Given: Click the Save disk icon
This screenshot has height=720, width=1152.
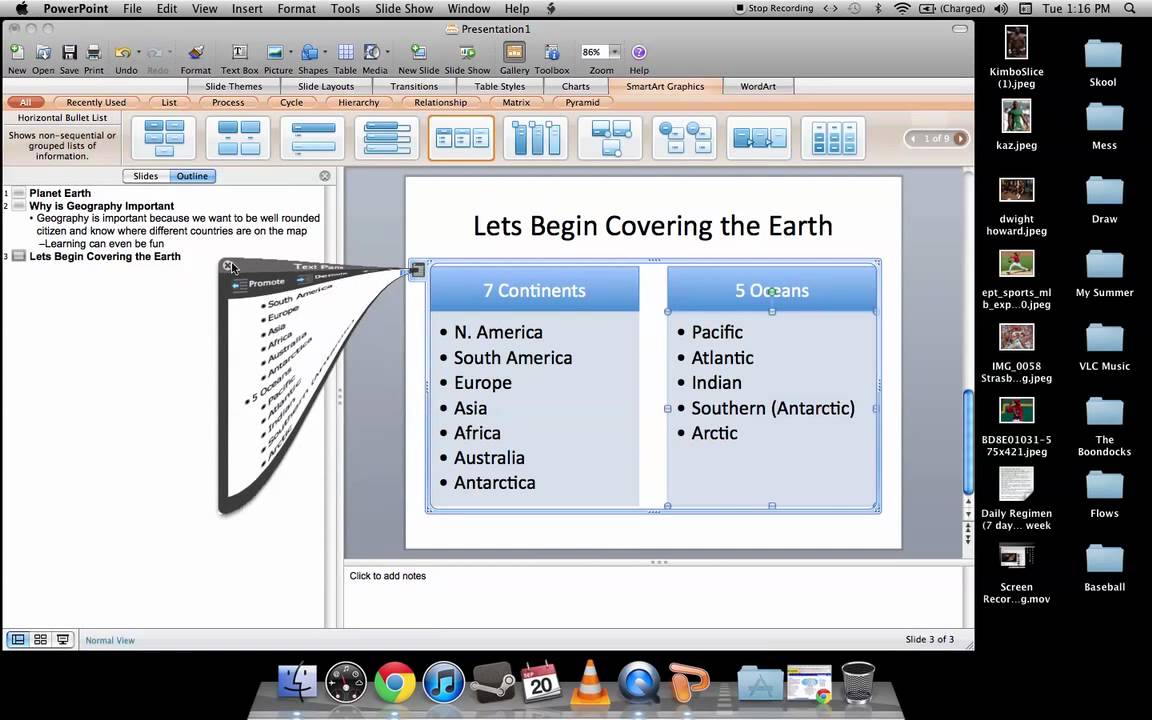Looking at the screenshot, I should click(69, 53).
